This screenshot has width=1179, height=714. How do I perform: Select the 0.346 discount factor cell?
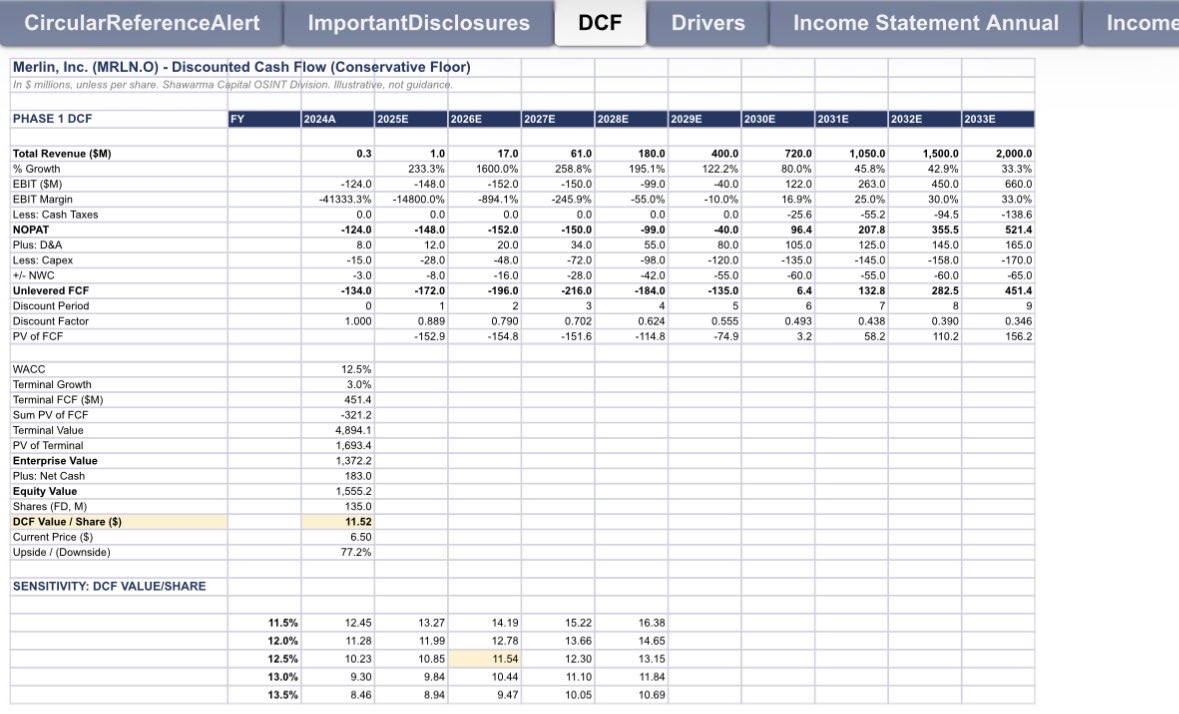(x=999, y=321)
